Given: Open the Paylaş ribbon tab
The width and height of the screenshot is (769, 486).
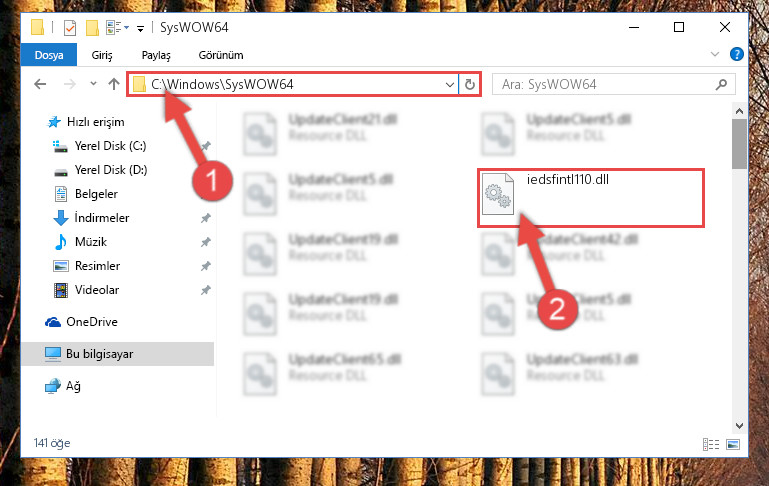Looking at the screenshot, I should click(x=156, y=55).
